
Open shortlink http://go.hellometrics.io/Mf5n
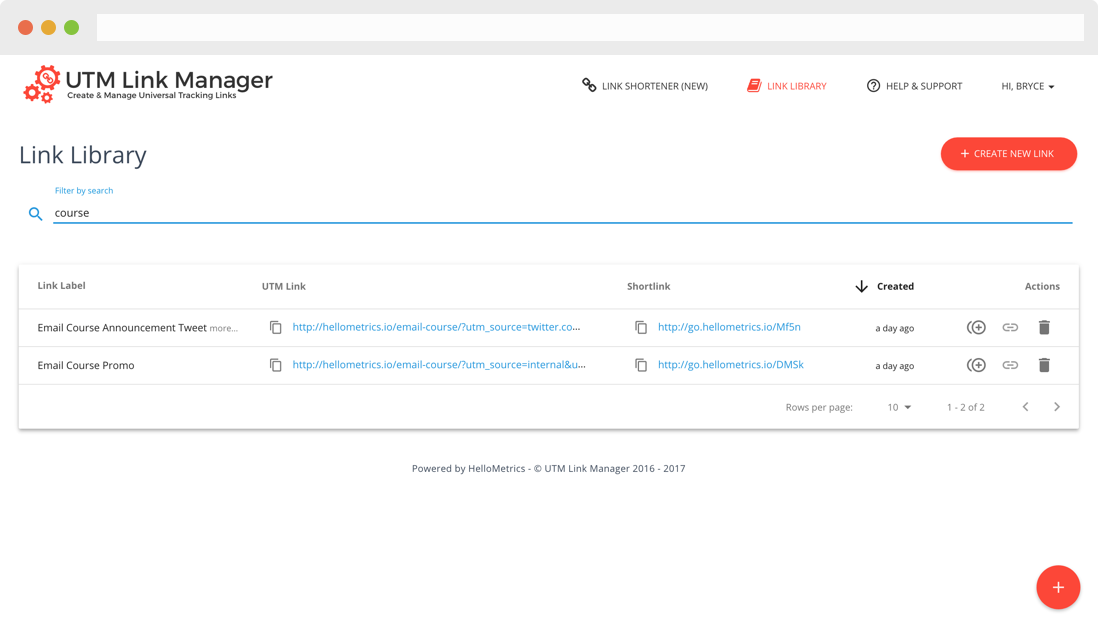click(x=729, y=327)
